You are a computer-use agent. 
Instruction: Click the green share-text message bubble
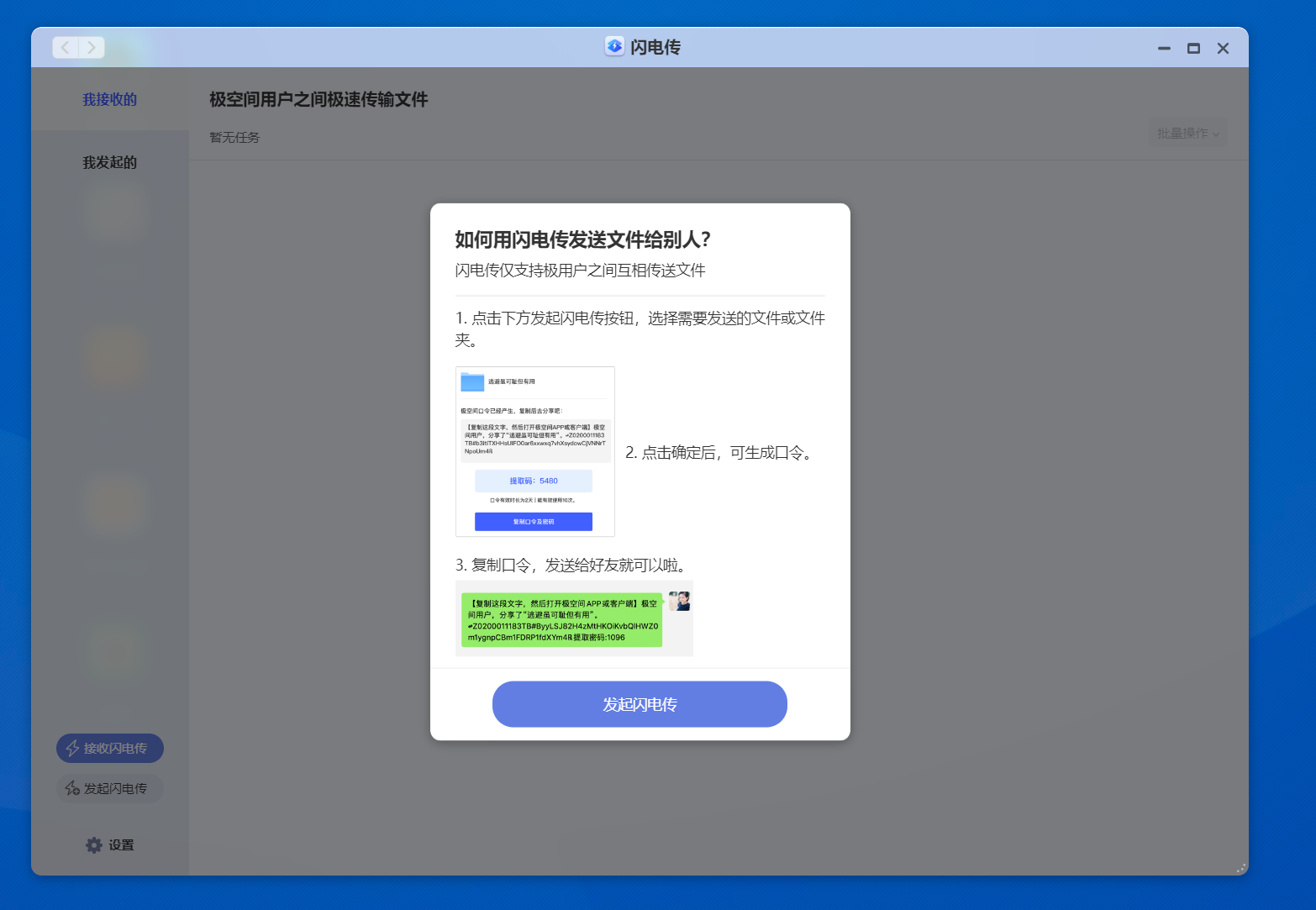pyautogui.click(x=563, y=618)
